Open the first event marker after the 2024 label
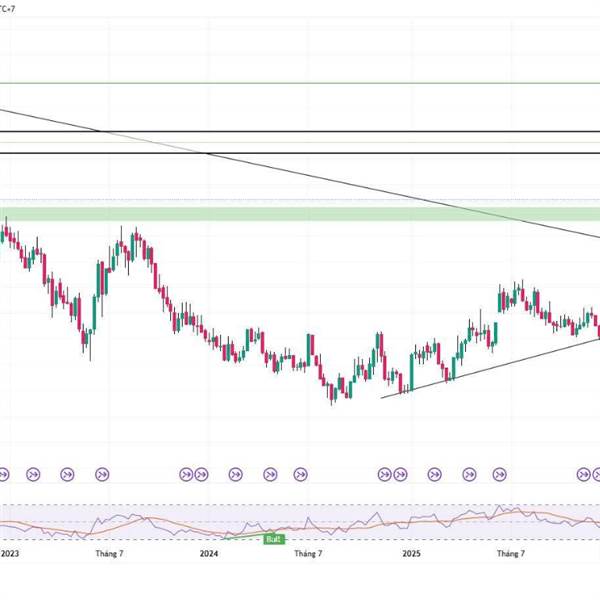The width and height of the screenshot is (600, 600). [235, 474]
